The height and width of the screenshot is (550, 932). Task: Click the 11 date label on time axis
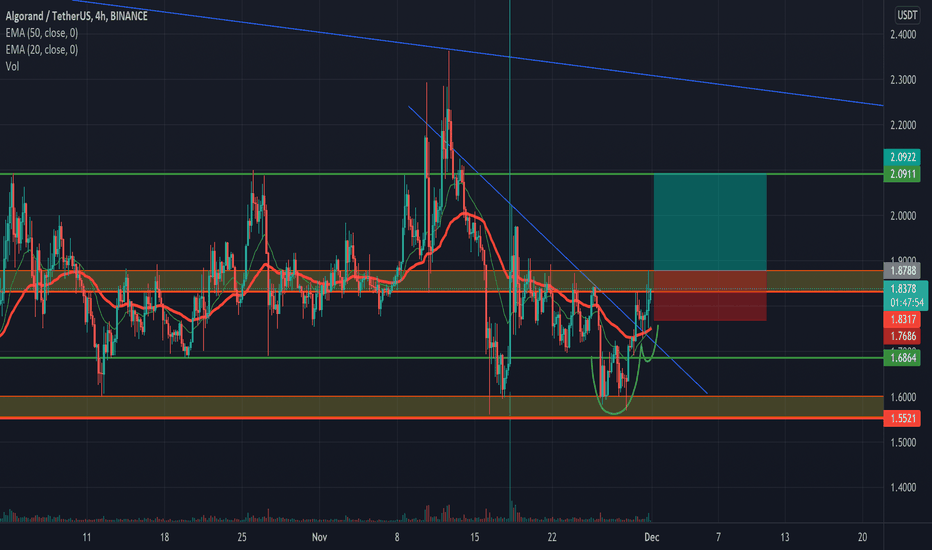[x=87, y=538]
